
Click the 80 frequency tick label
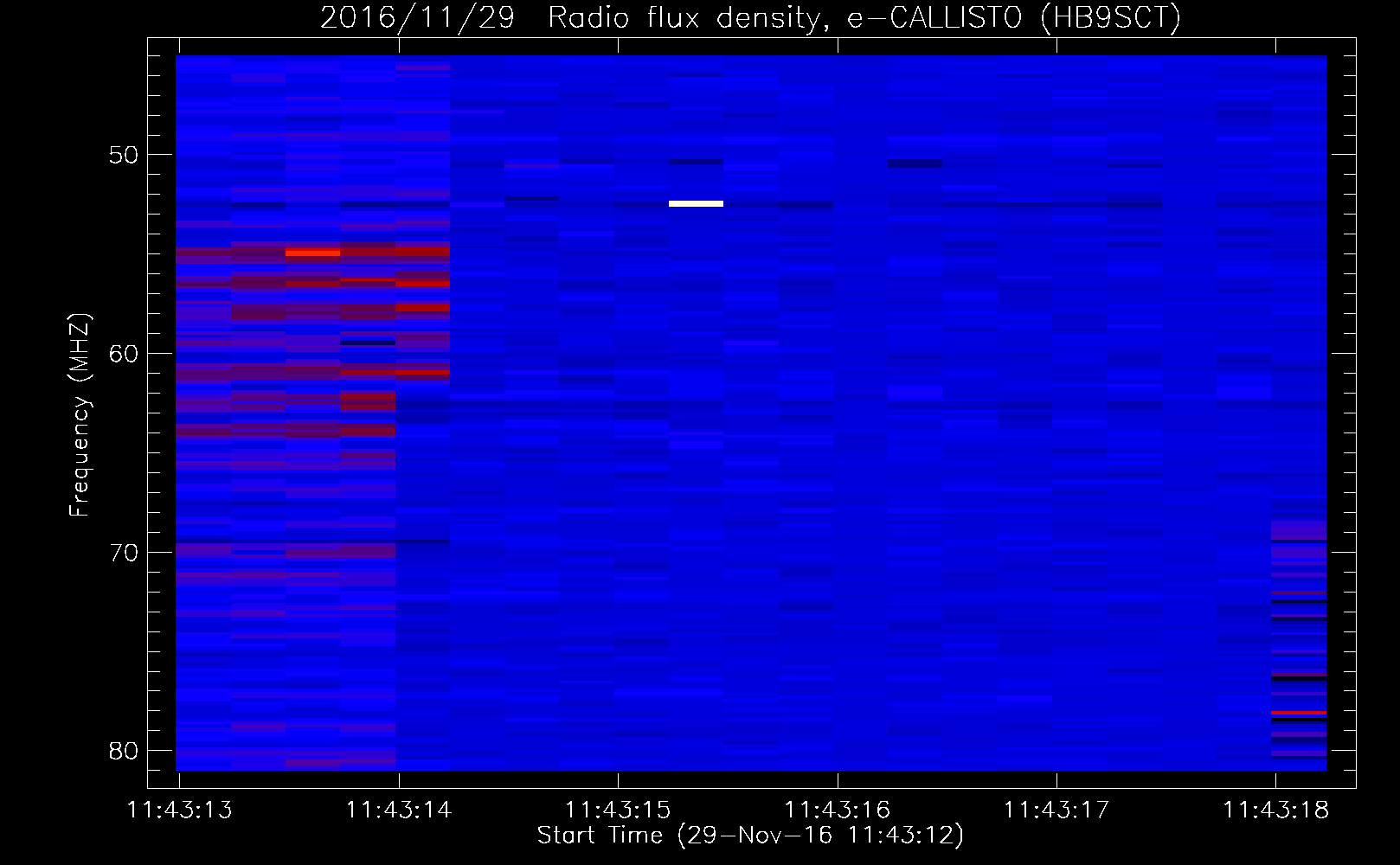pos(124,751)
